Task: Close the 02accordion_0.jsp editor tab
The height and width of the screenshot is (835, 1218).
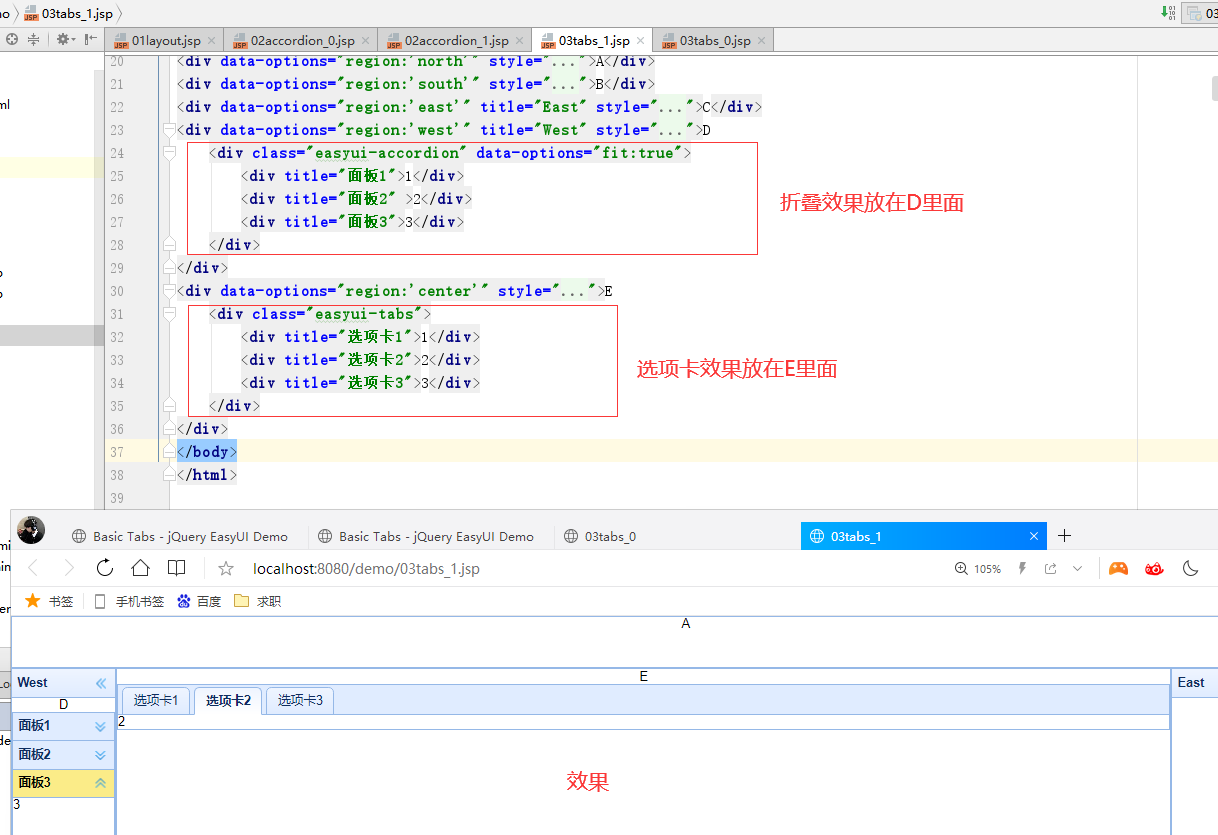Action: [x=365, y=41]
